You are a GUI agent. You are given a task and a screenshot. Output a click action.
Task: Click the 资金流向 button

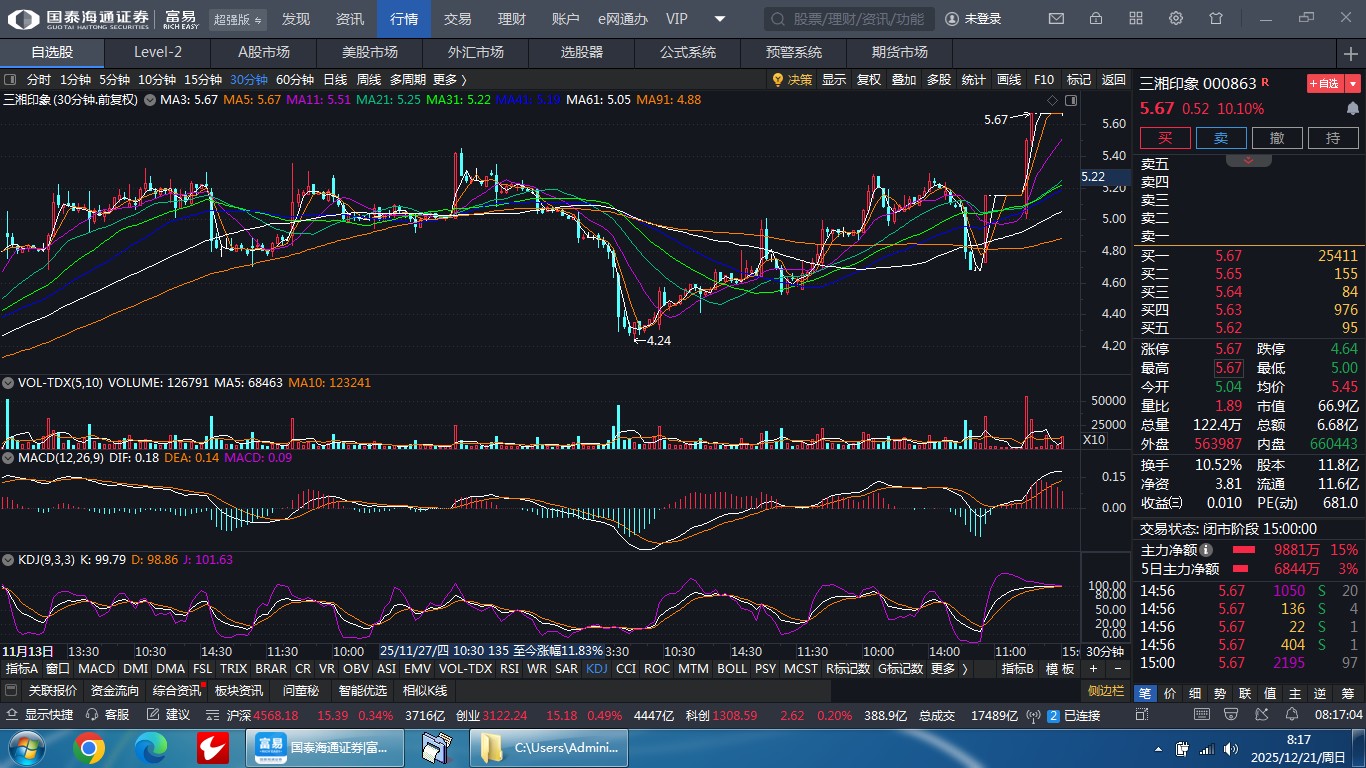tap(114, 691)
